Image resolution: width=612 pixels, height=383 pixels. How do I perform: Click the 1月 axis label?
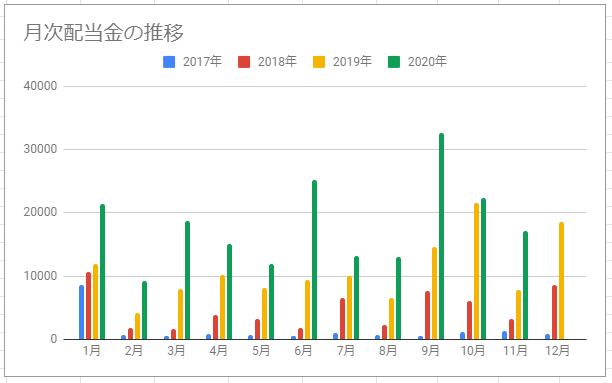tap(92, 351)
